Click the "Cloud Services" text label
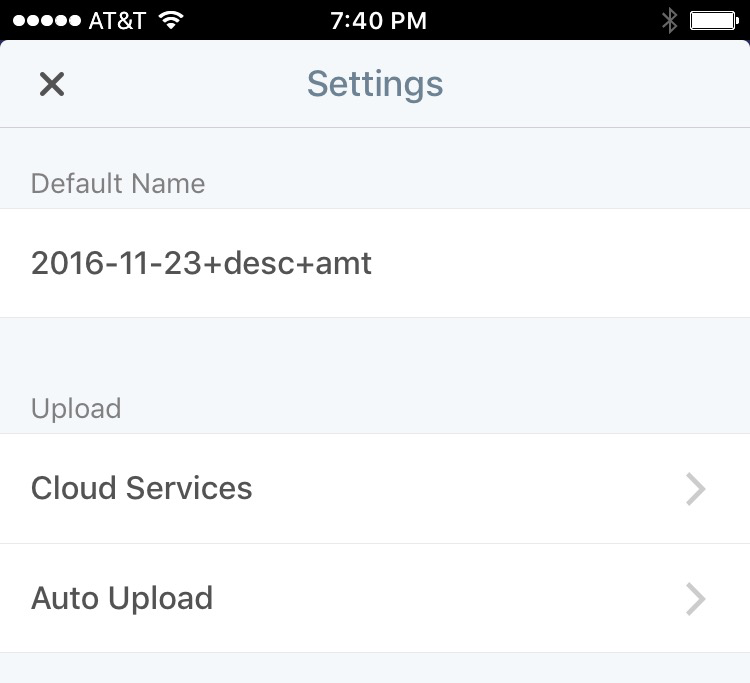The height and width of the screenshot is (683, 750). click(x=142, y=488)
